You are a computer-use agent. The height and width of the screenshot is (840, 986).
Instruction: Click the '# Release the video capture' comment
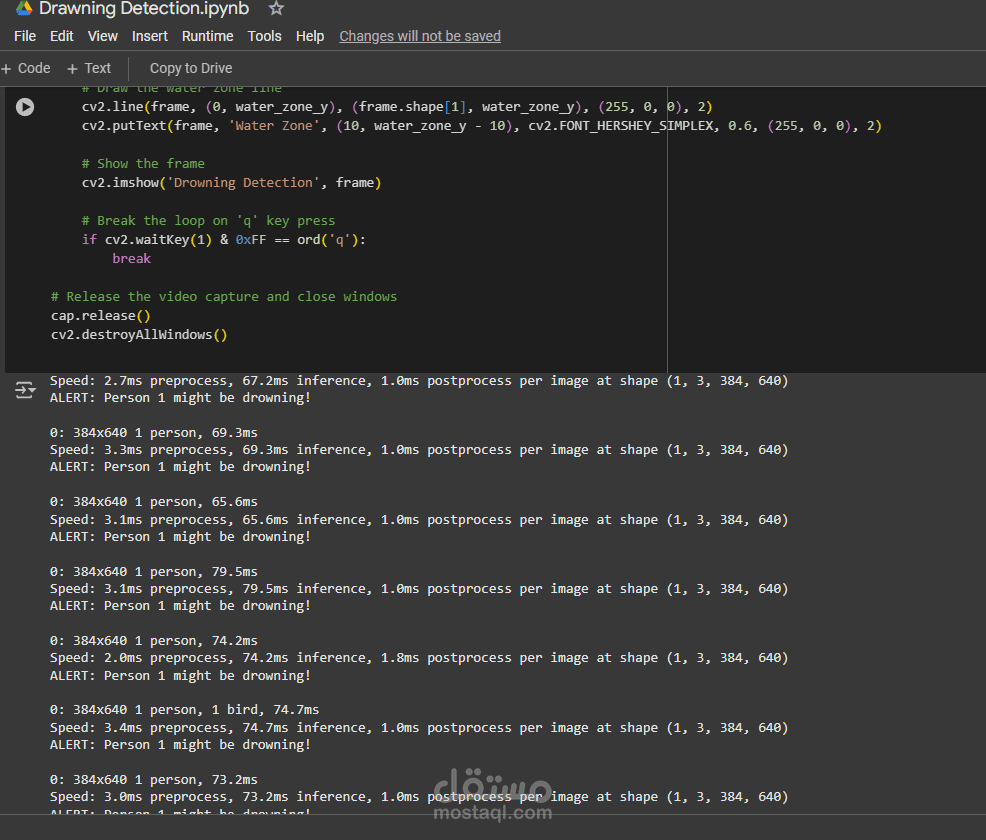pos(224,297)
